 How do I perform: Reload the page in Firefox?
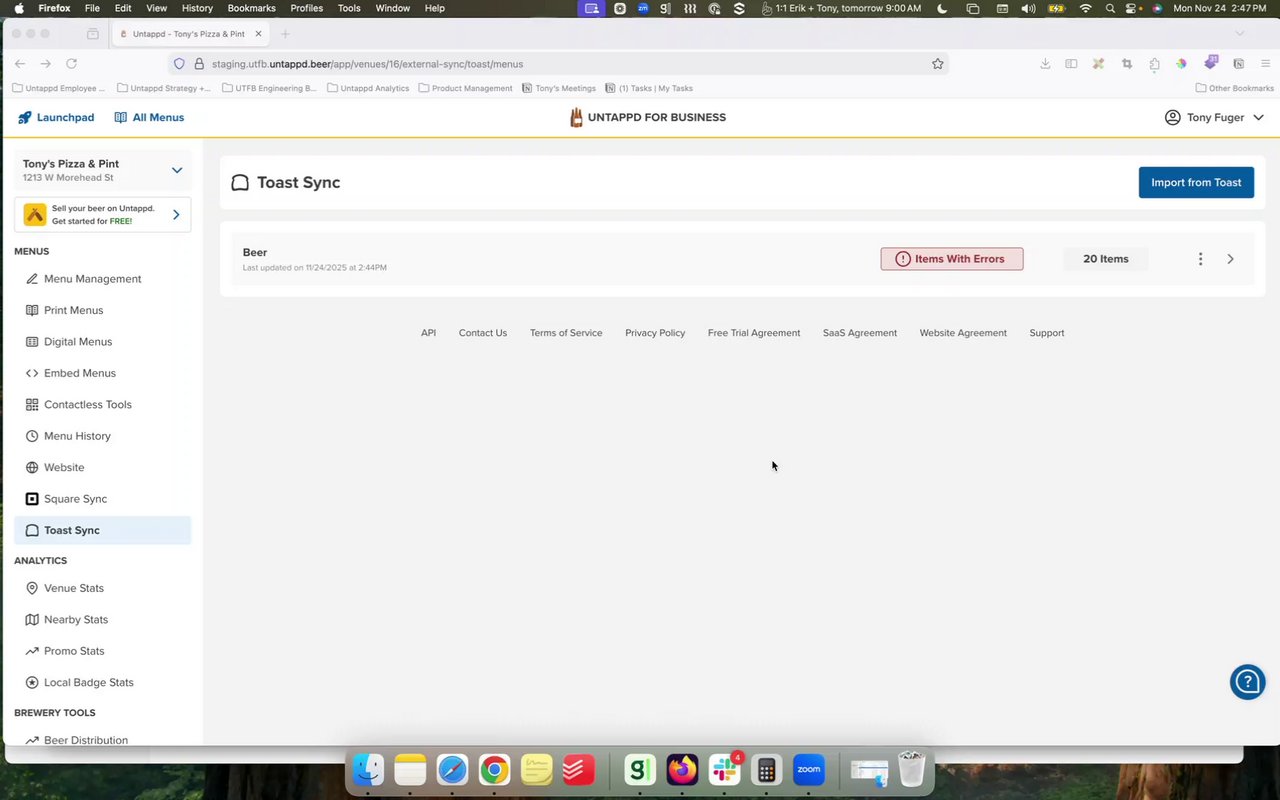point(71,64)
